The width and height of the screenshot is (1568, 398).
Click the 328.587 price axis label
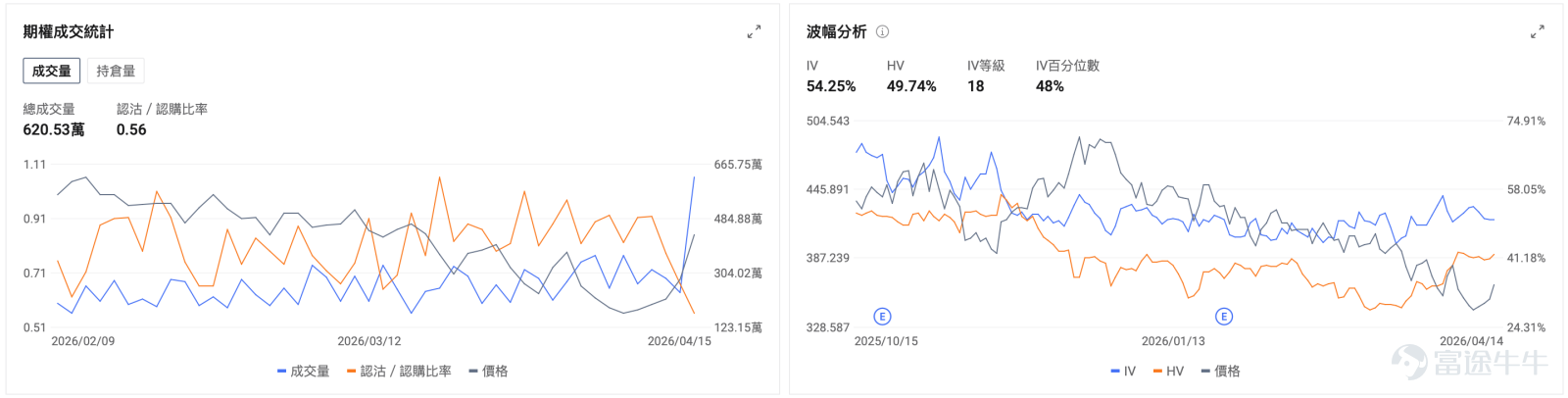point(828,327)
